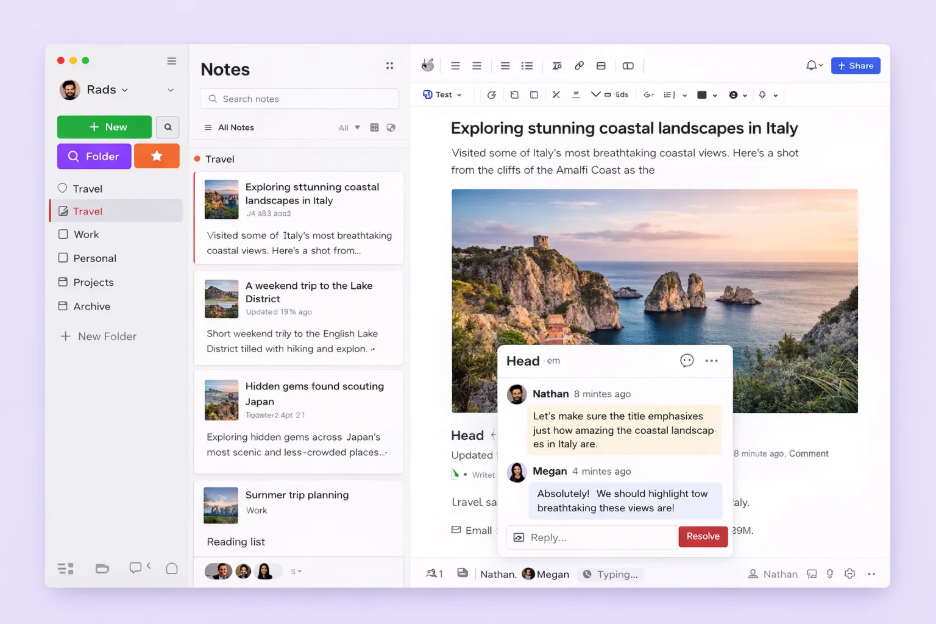Open the All filter dropdown
Image resolution: width=936 pixels, height=624 pixels.
tap(348, 128)
